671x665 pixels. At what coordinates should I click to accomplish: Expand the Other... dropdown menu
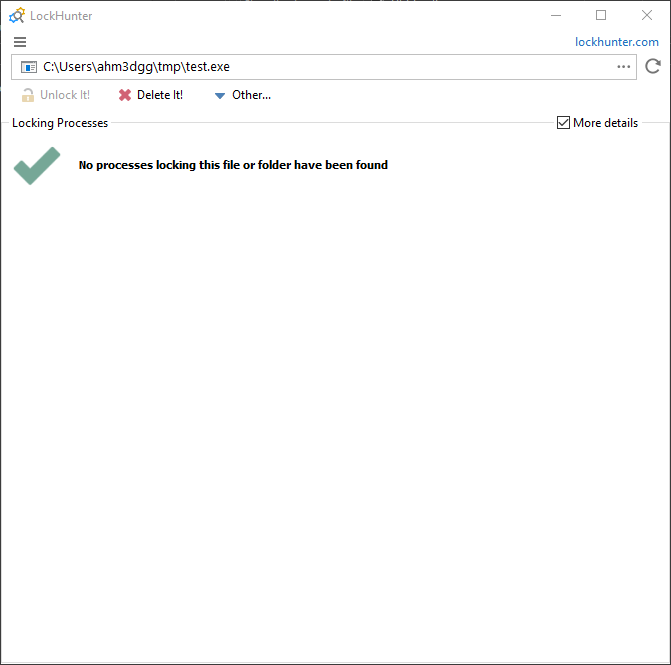tap(242, 95)
